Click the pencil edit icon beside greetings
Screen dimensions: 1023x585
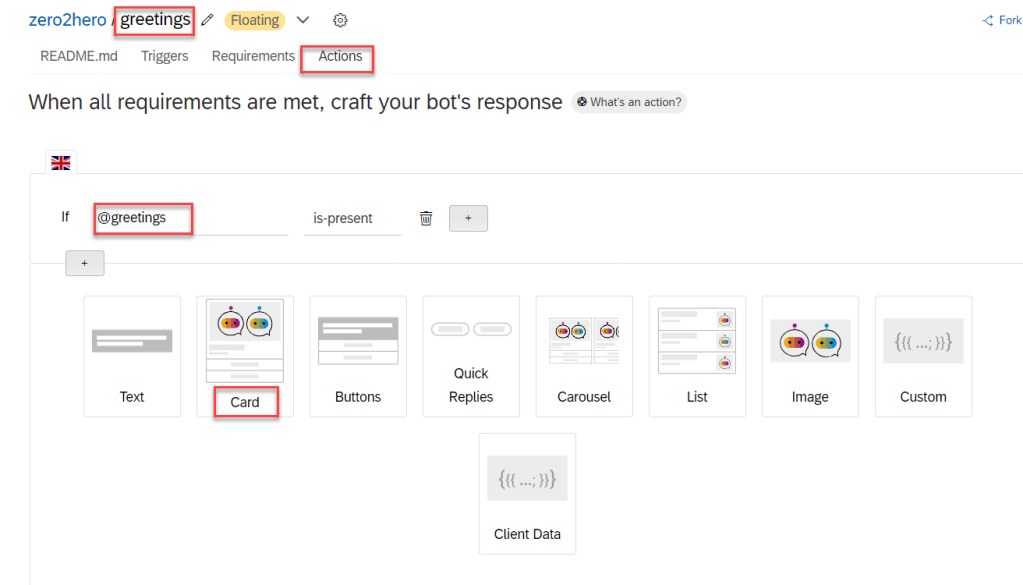click(207, 20)
